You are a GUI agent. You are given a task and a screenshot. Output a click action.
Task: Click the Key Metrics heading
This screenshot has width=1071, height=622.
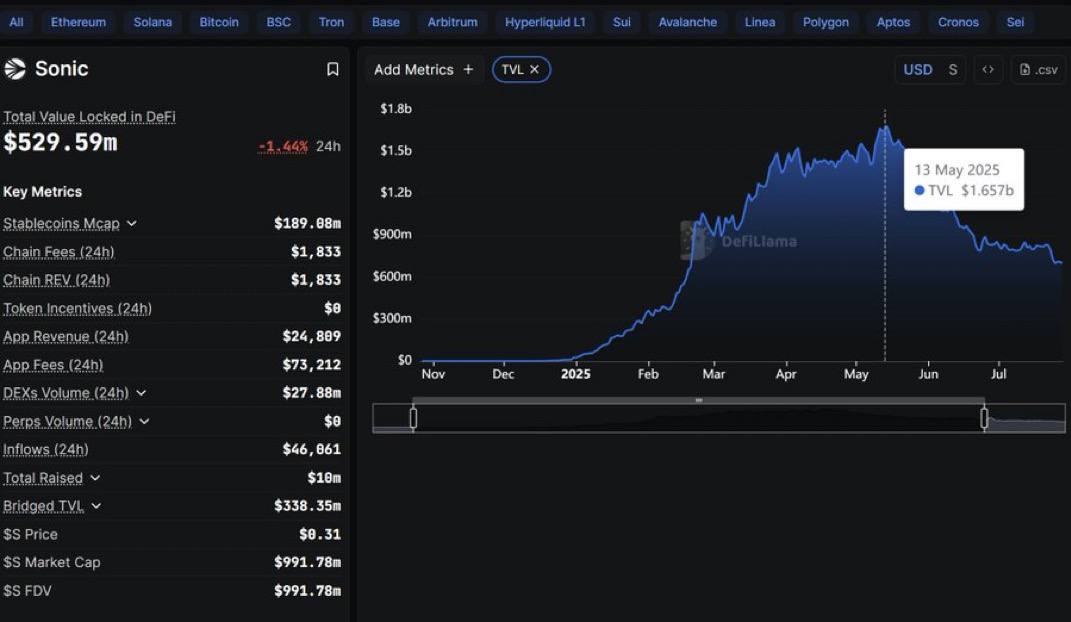tap(42, 192)
